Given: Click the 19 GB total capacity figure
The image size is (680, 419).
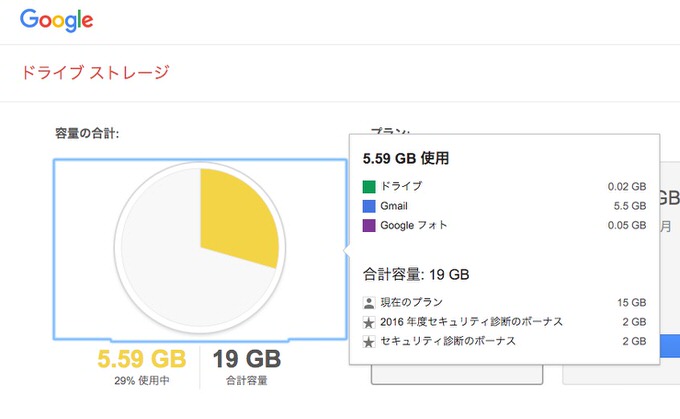Looking at the screenshot, I should 247,359.
